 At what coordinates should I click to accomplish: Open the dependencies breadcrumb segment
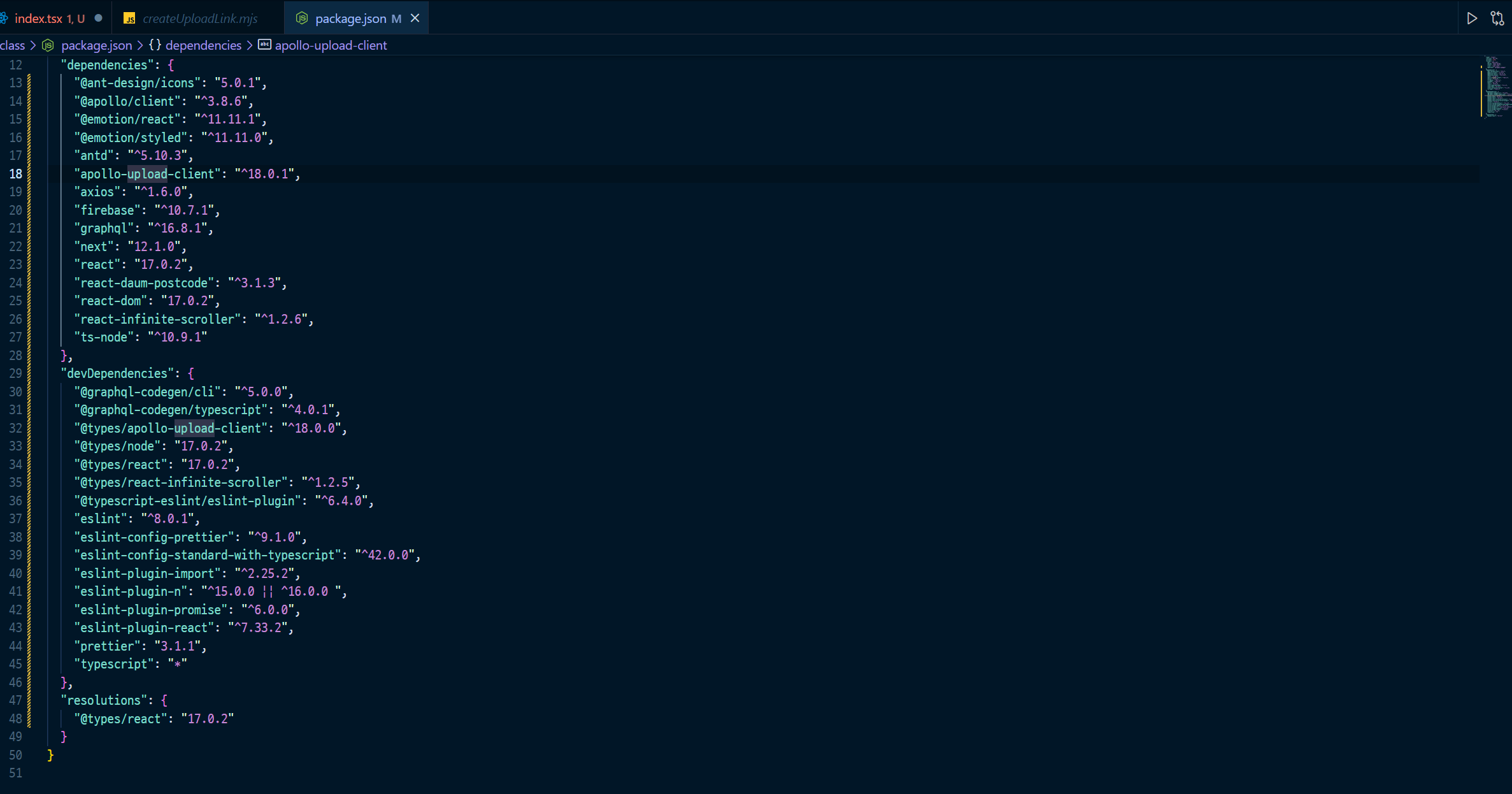203,45
